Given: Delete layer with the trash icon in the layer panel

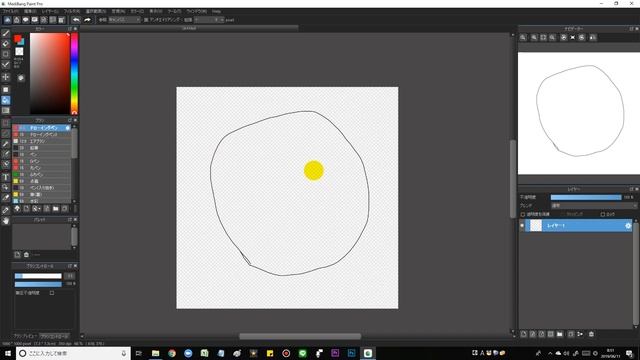Looking at the screenshot, I should coord(591,334).
